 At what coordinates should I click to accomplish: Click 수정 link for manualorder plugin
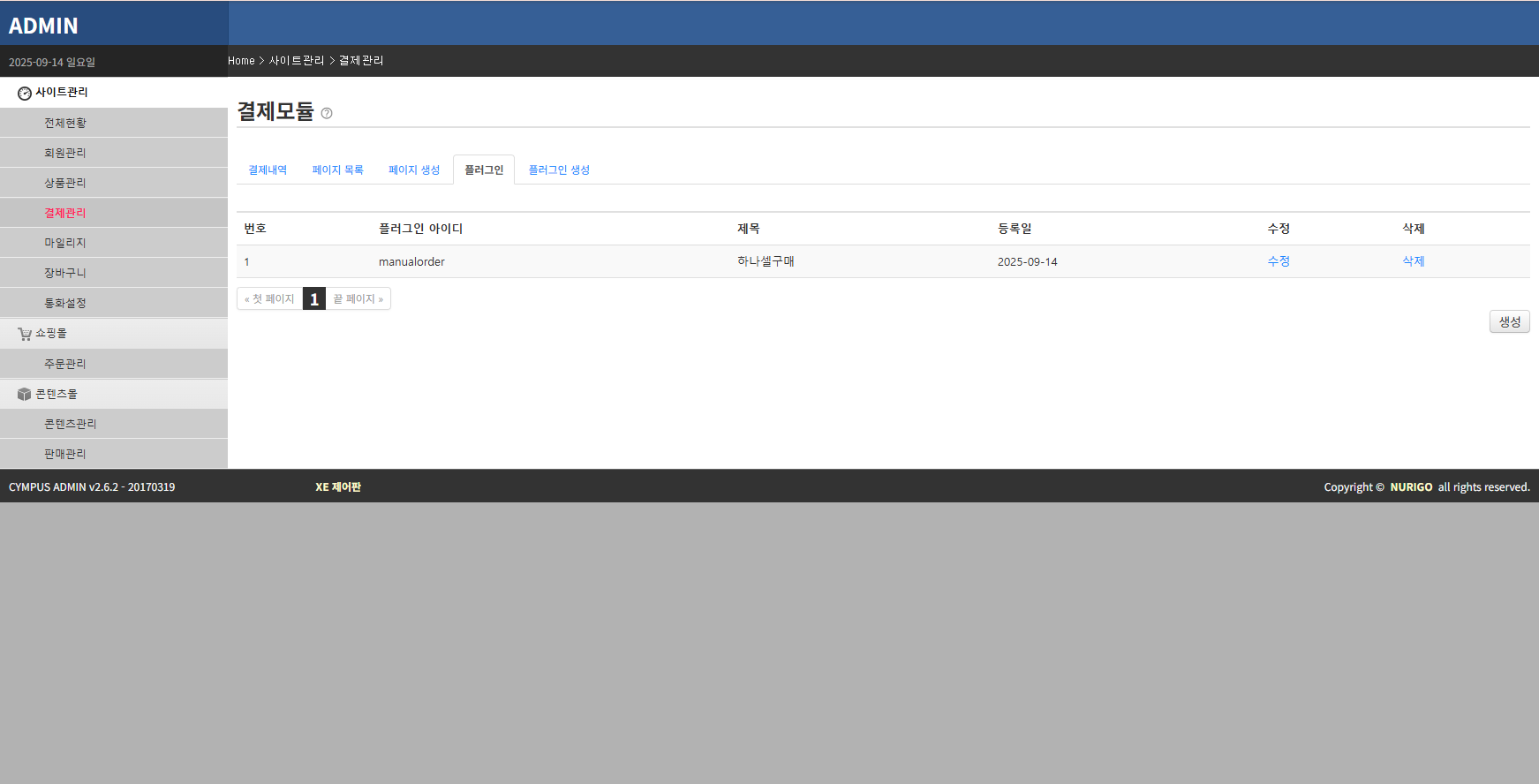pos(1278,261)
